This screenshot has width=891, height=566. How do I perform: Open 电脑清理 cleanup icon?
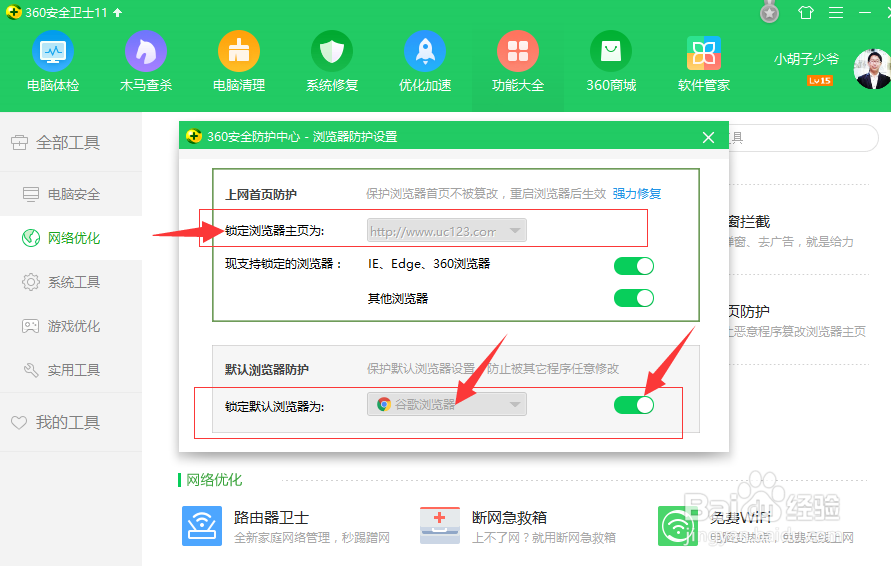tap(239, 52)
